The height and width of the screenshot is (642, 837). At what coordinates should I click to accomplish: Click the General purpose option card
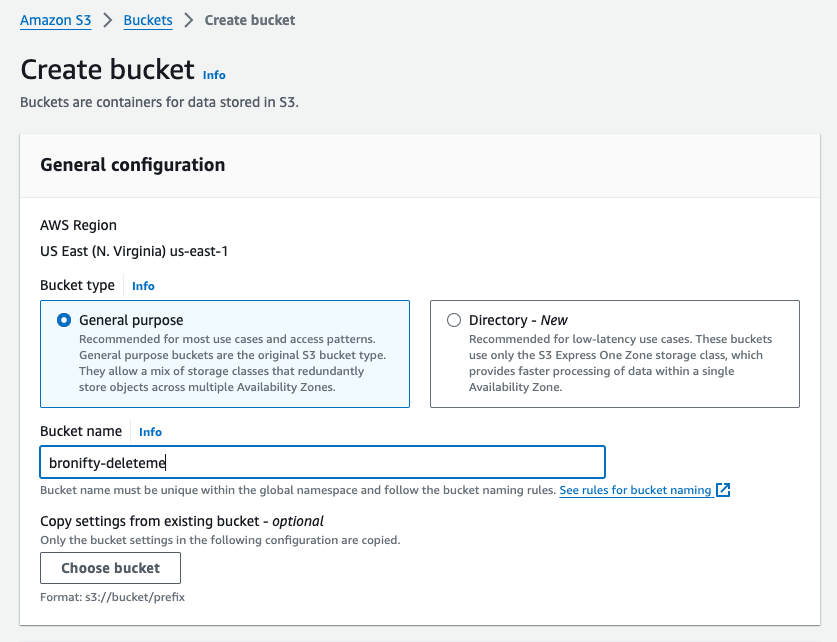click(225, 353)
